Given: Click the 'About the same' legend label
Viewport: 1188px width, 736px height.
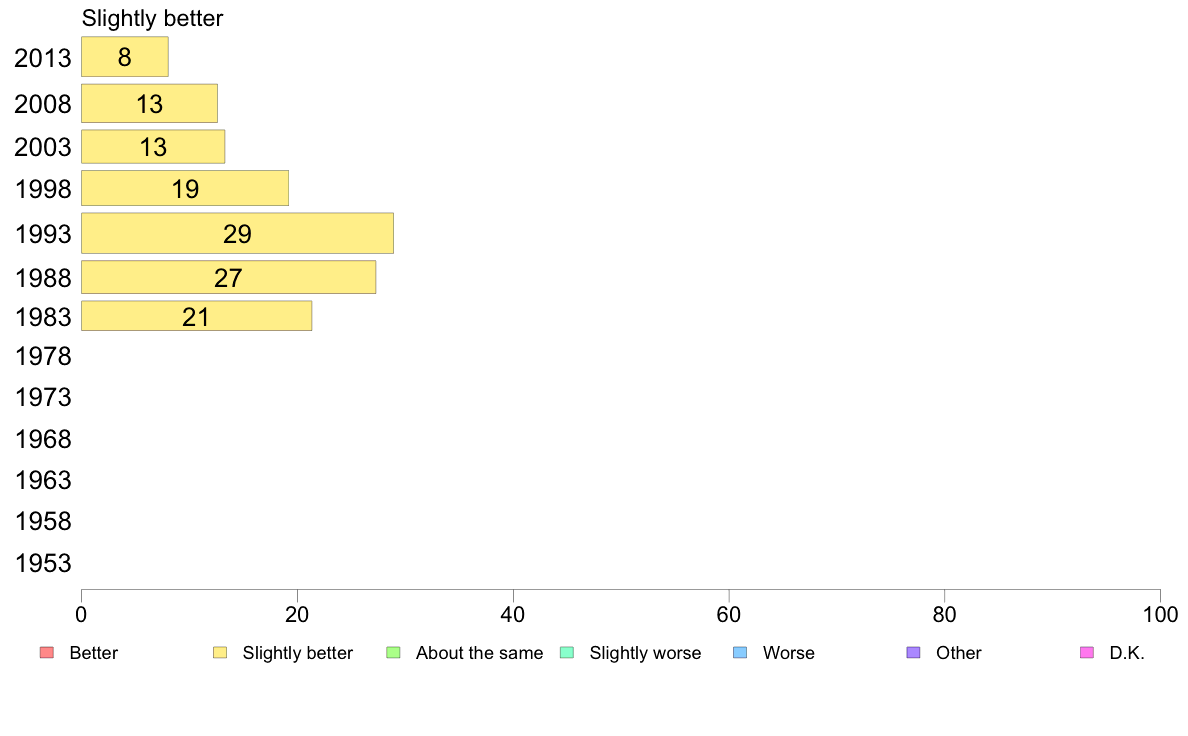Looking at the screenshot, I should (480, 653).
